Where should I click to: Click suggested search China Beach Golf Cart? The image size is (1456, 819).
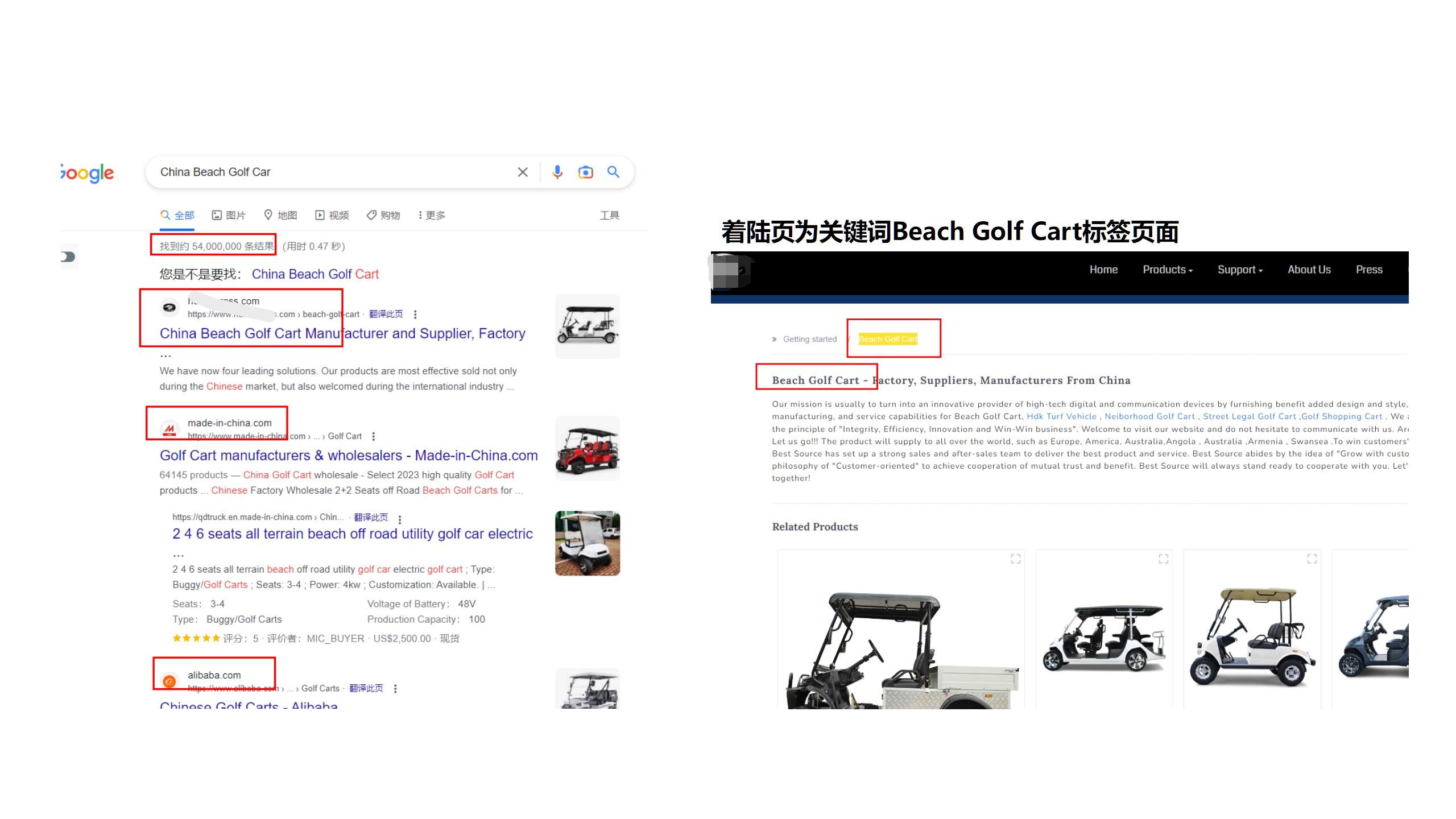(x=315, y=274)
